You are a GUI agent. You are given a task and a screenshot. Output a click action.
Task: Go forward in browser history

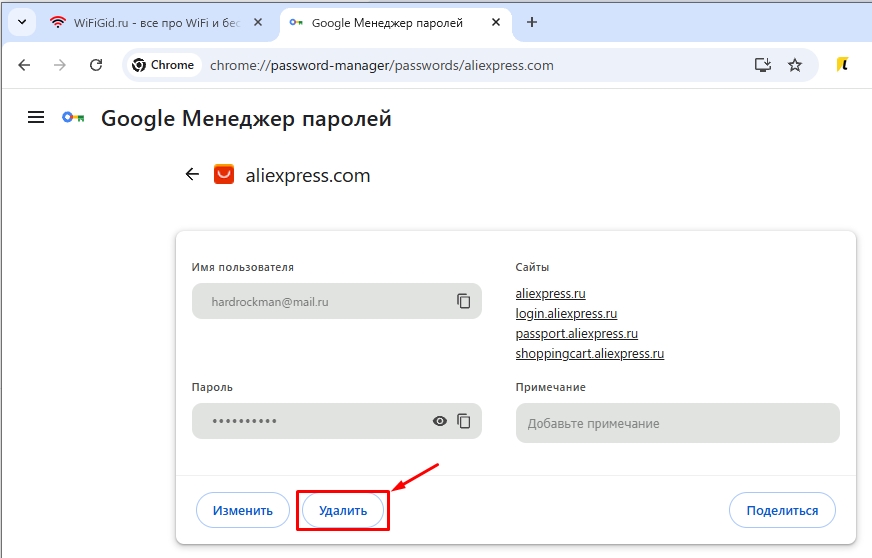coord(60,65)
